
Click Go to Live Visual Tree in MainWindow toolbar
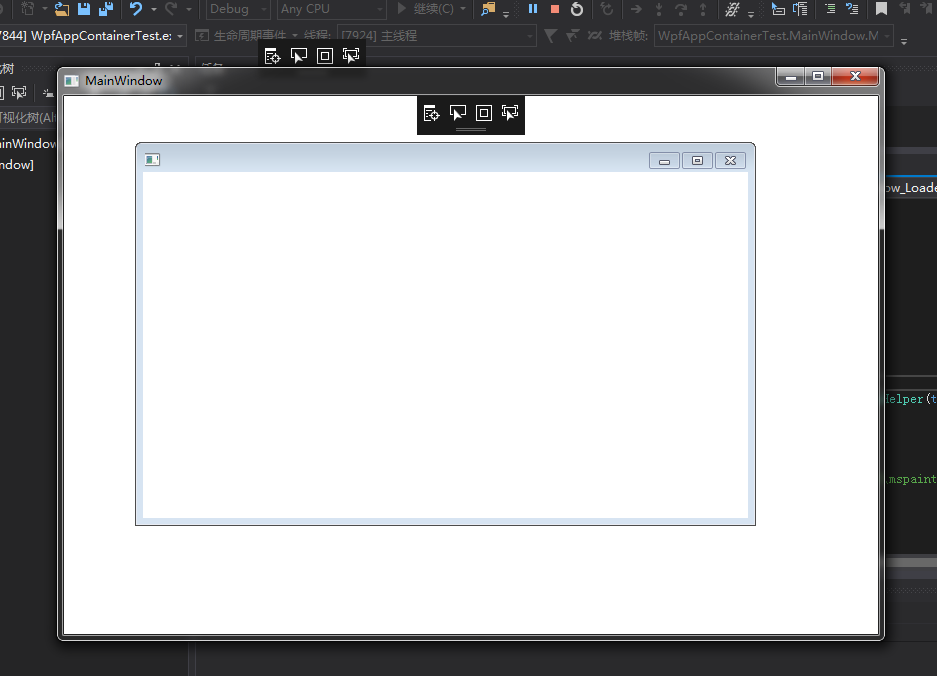(x=431, y=113)
